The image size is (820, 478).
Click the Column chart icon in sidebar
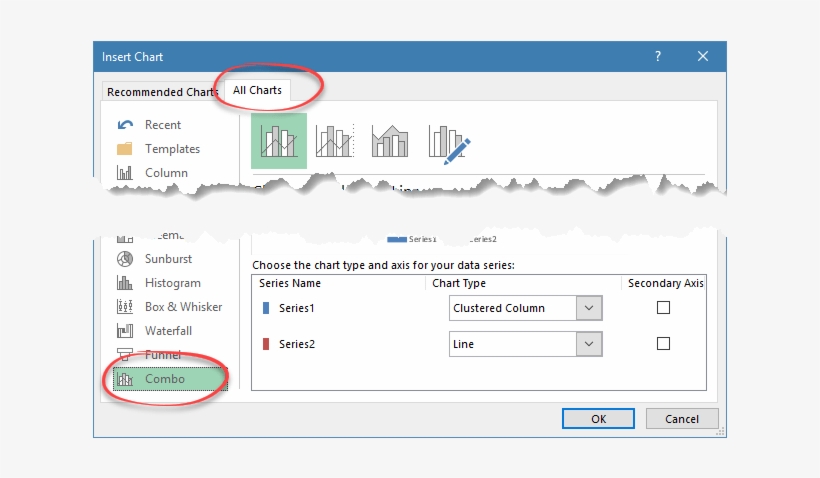(124, 173)
